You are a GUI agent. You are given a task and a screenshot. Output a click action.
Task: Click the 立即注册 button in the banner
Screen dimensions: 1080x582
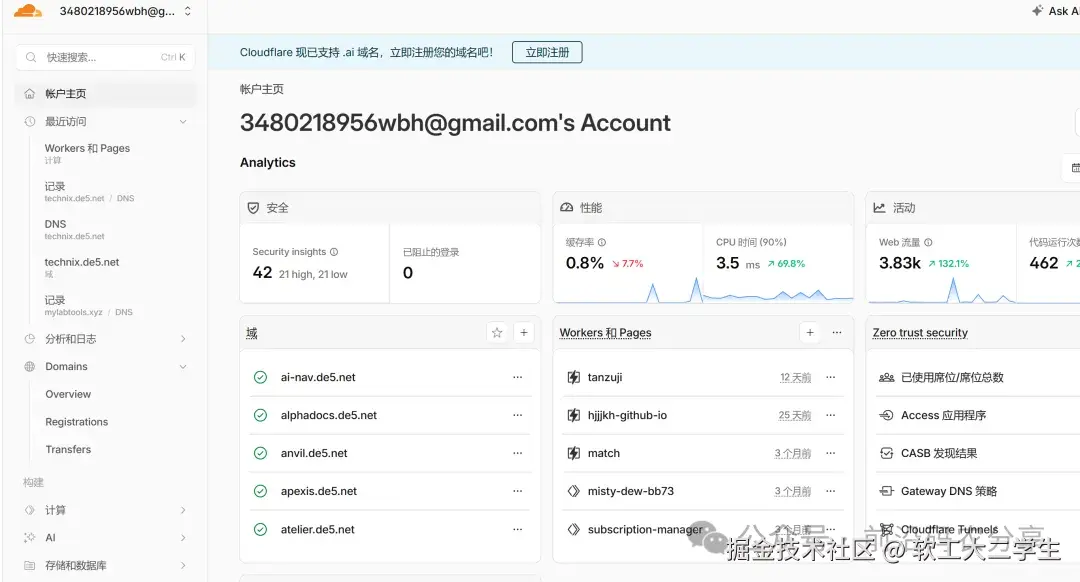546,52
